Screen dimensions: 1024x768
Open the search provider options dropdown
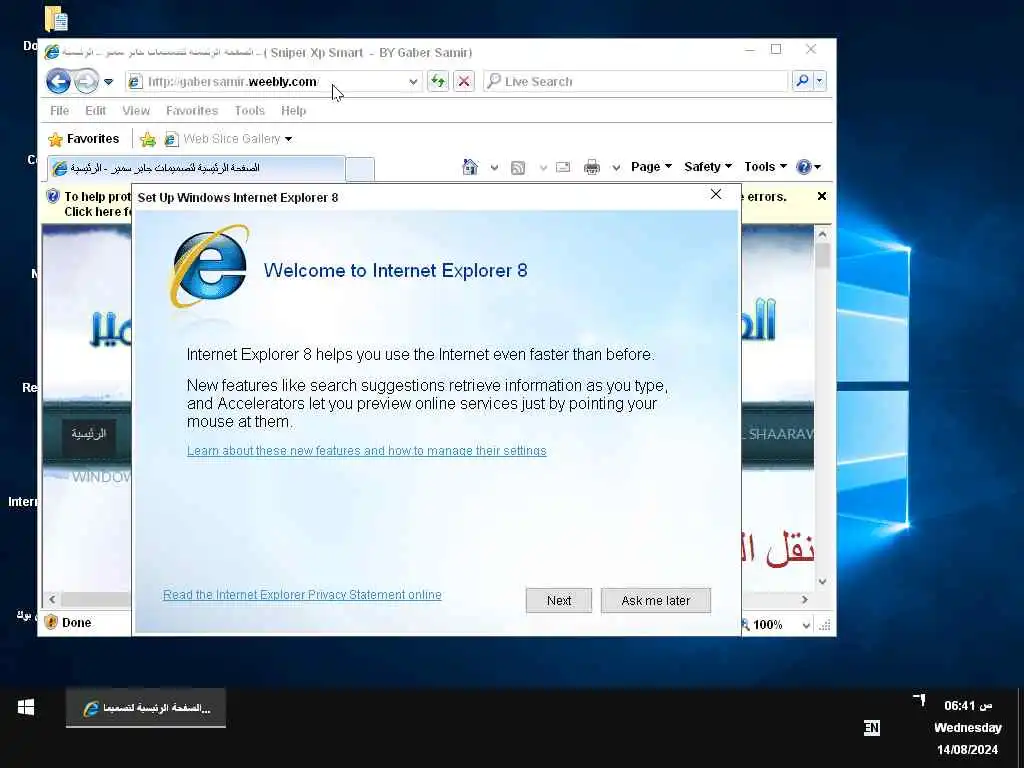pos(820,81)
